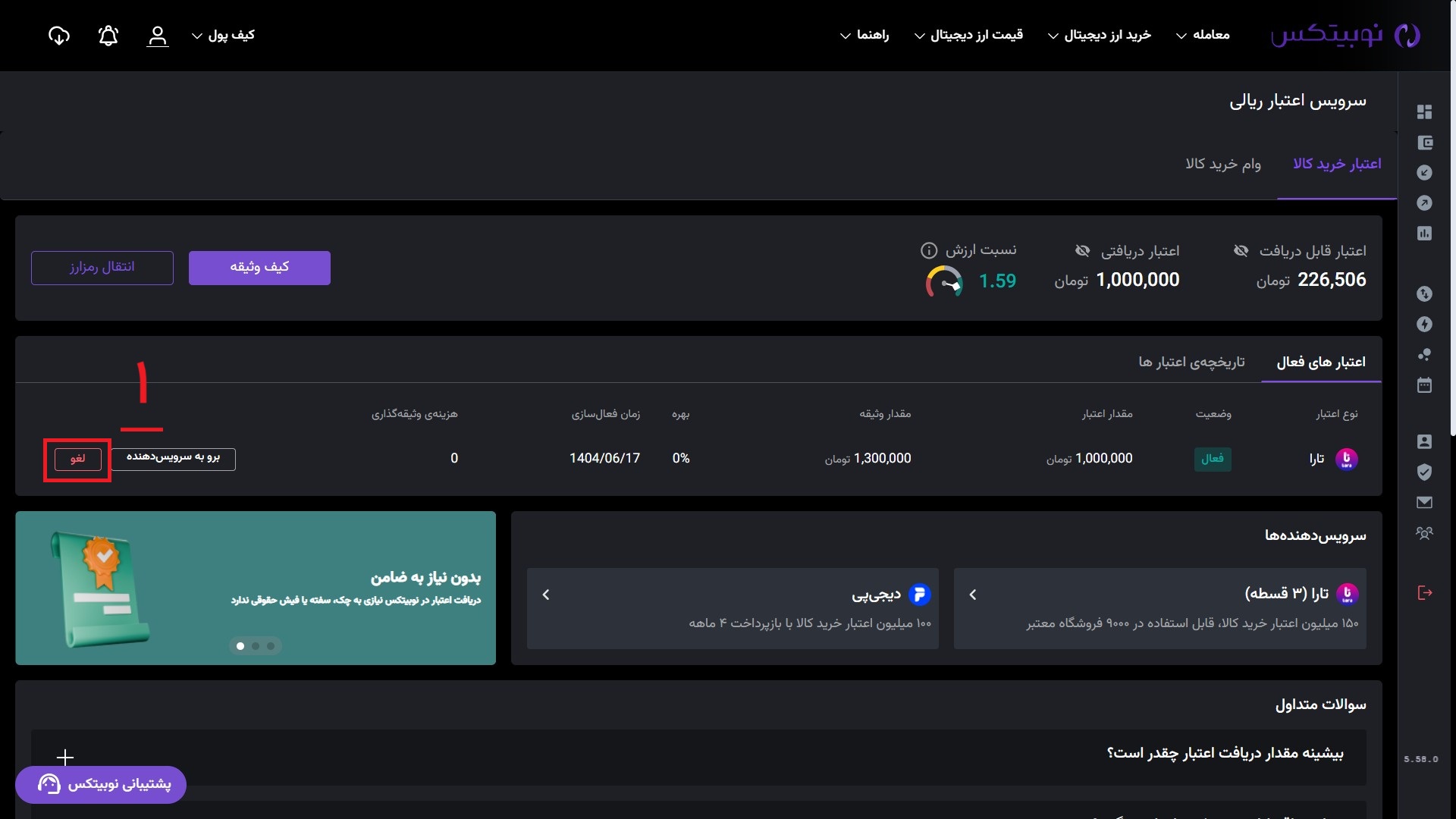Screen dimensions: 1456x819
Task: Click the calendar icon in sidebar
Action: tap(1424, 385)
